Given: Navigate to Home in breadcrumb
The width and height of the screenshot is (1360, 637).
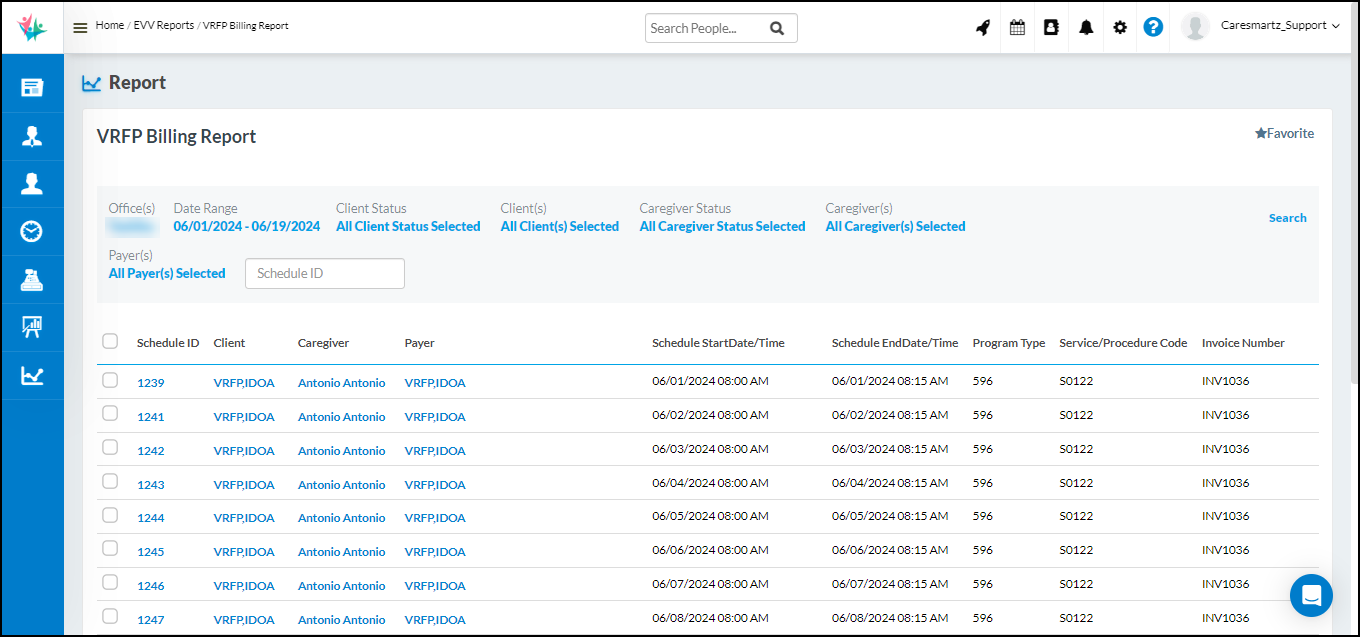Looking at the screenshot, I should (110, 26).
